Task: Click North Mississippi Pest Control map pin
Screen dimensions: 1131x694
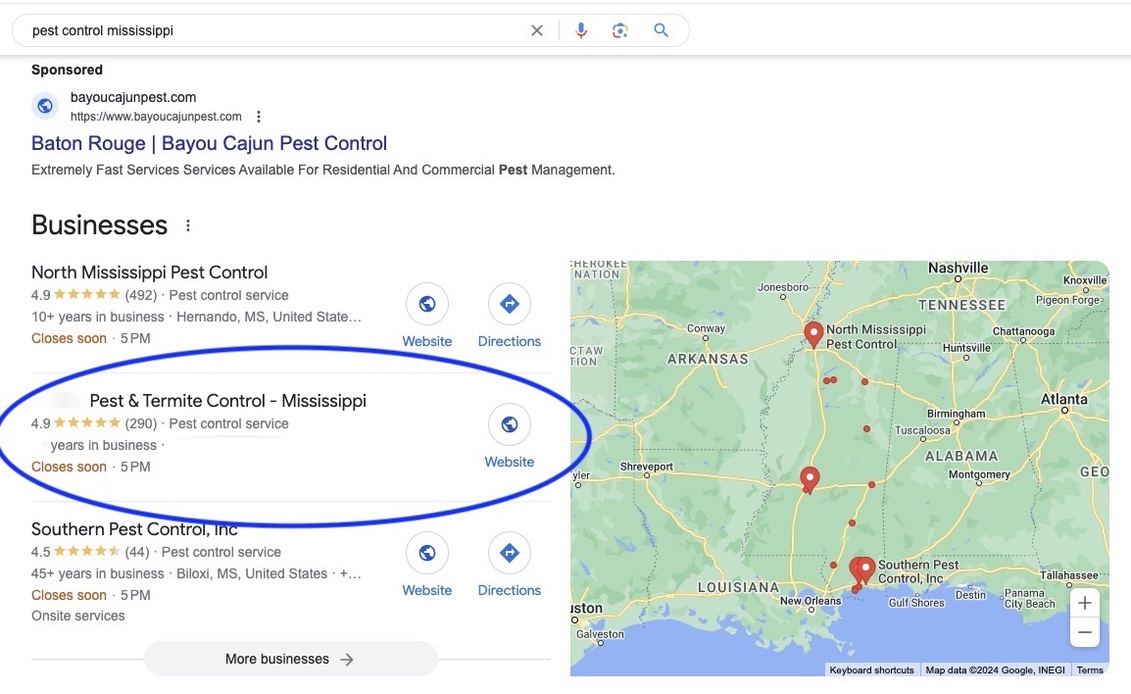Action: point(814,334)
